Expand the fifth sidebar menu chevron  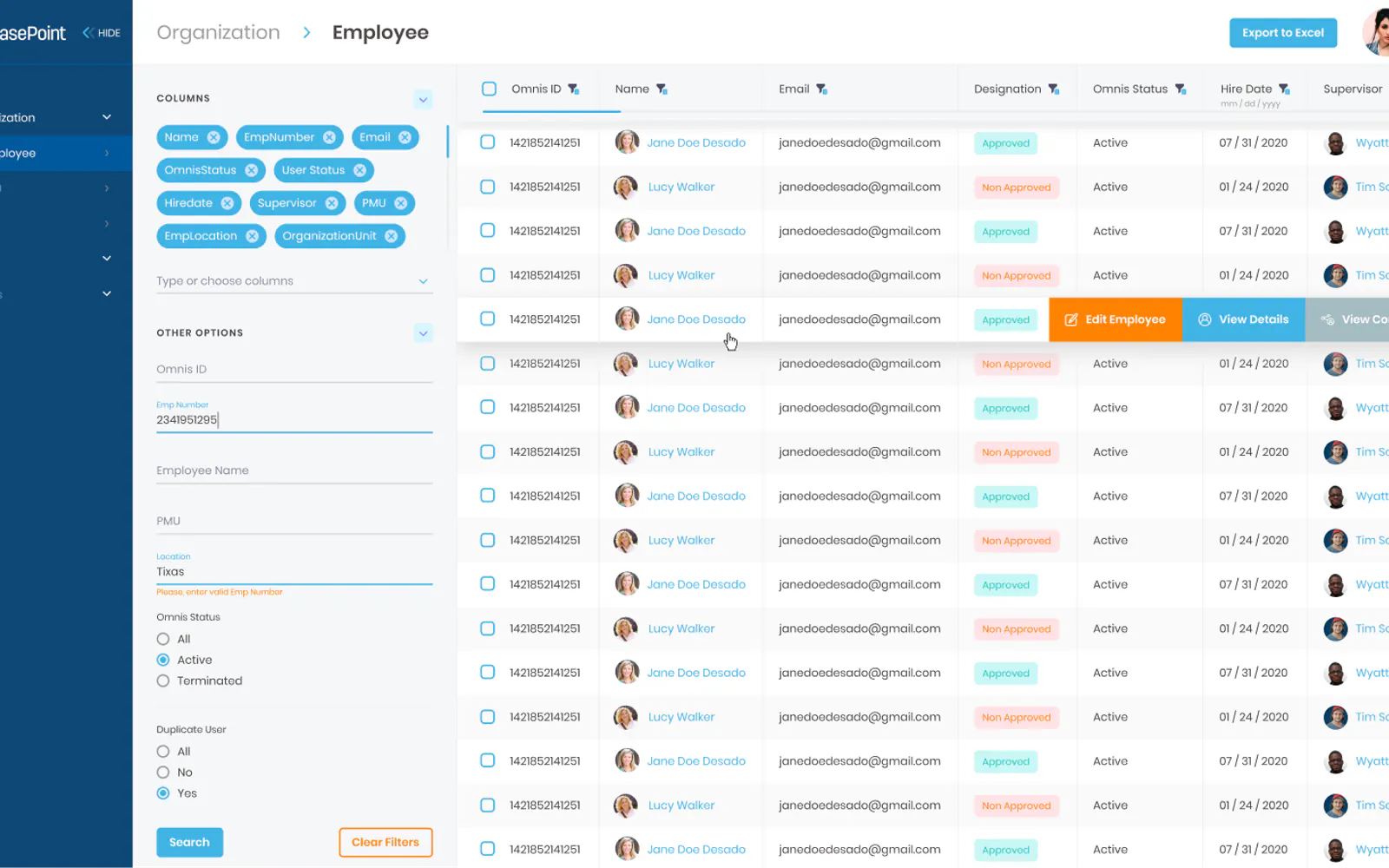point(107,259)
